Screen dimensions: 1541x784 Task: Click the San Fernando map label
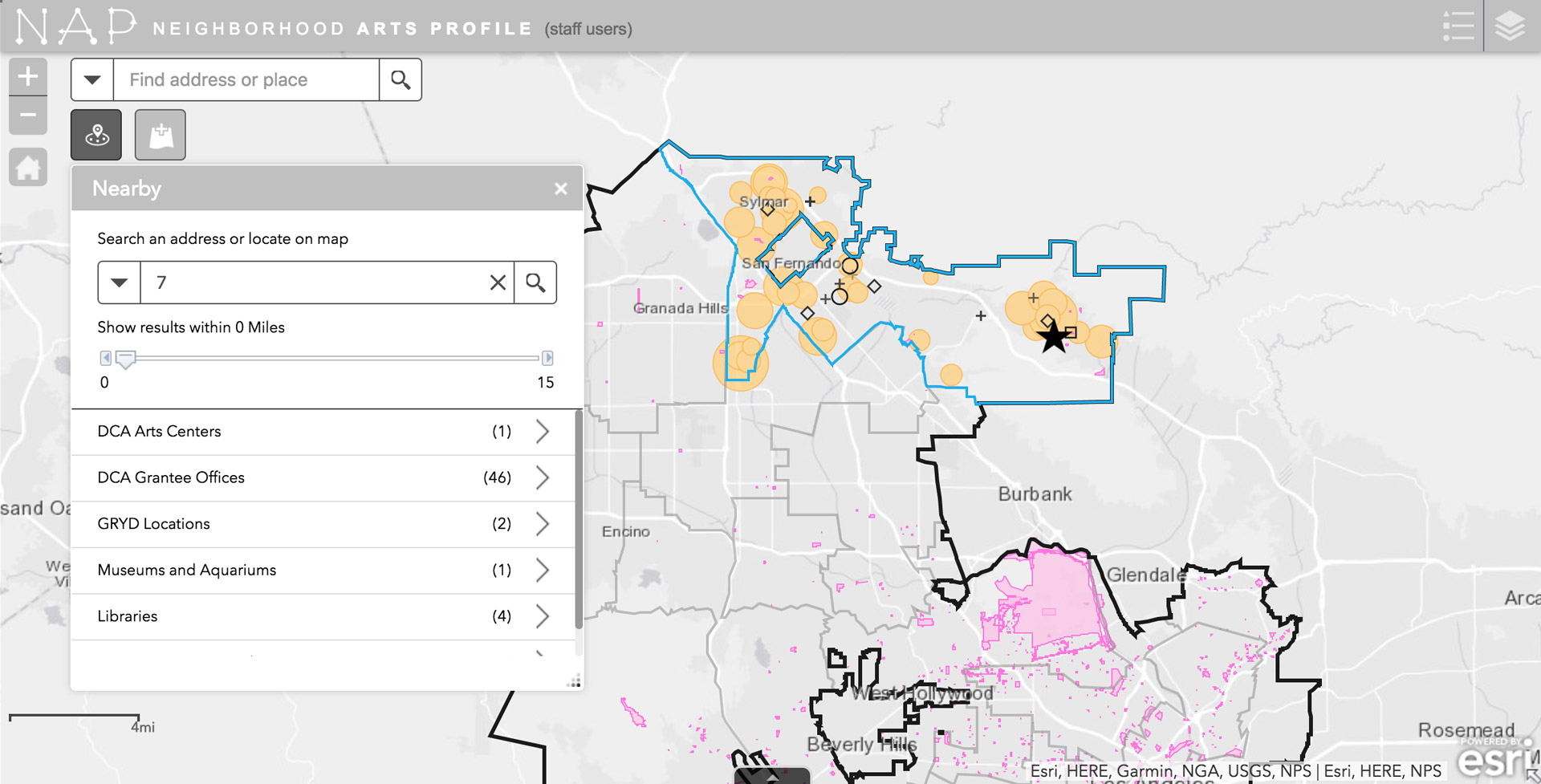791,263
